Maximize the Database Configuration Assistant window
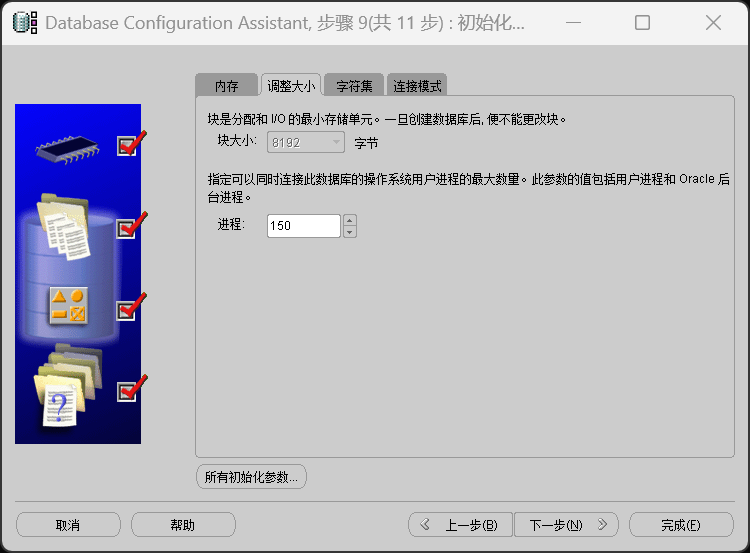The image size is (750, 553). point(642,22)
